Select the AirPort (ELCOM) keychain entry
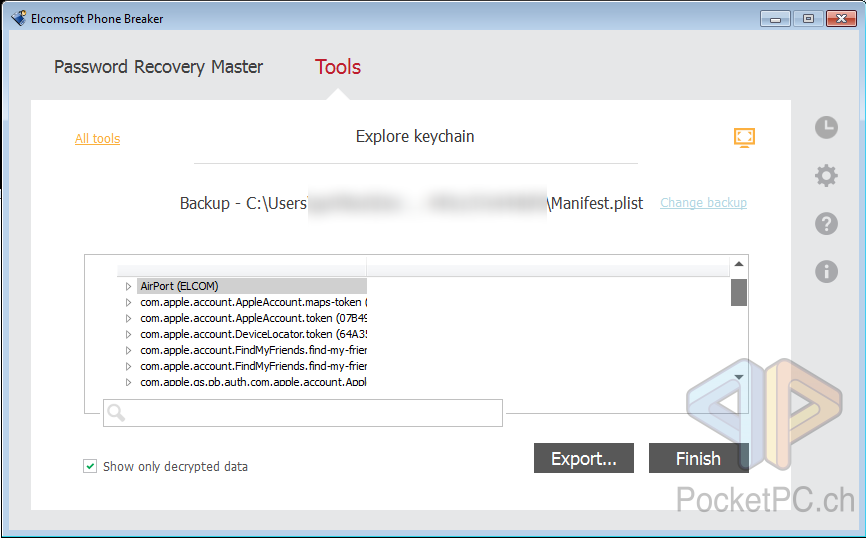 (252, 286)
